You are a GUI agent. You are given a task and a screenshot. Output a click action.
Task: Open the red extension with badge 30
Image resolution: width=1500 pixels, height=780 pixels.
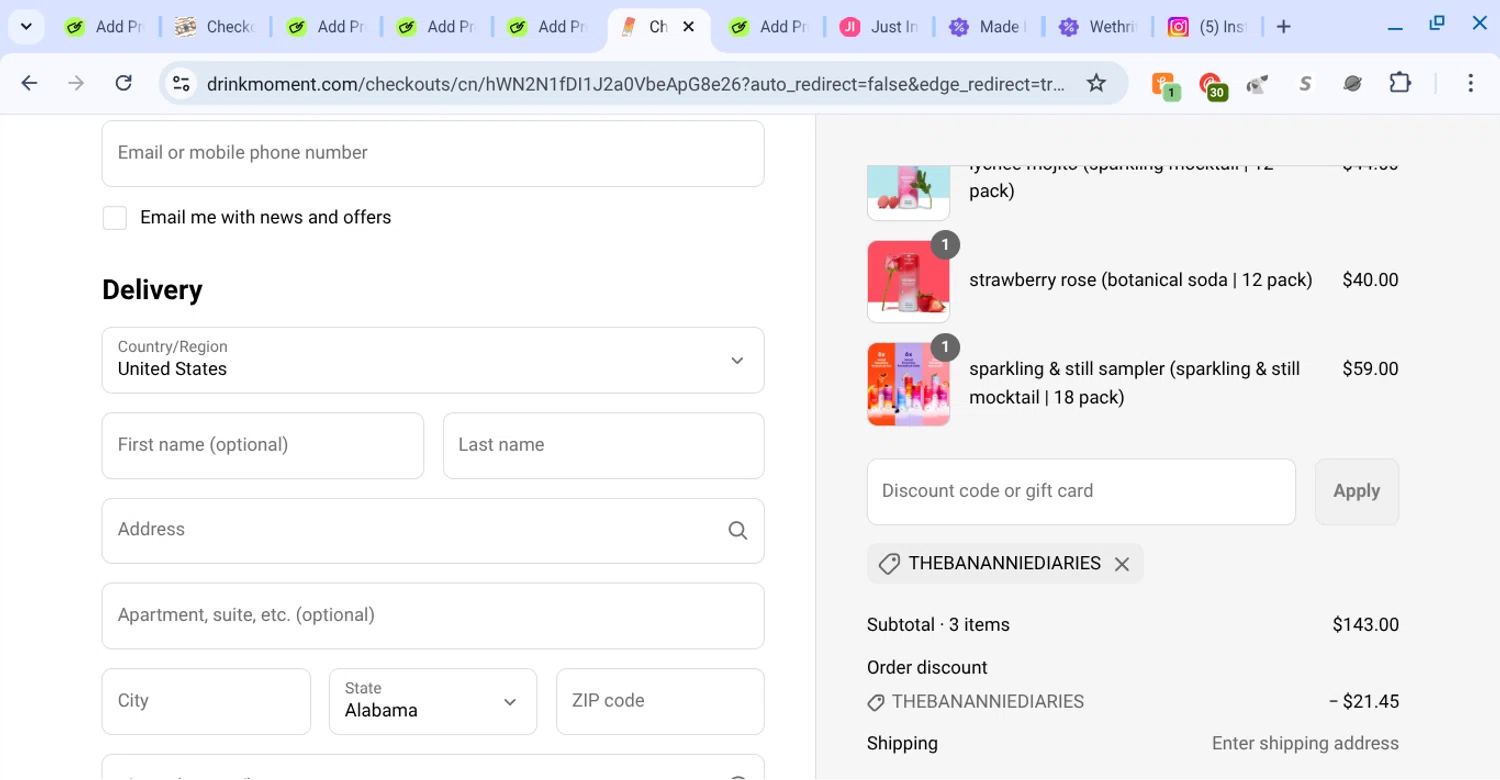[1212, 85]
